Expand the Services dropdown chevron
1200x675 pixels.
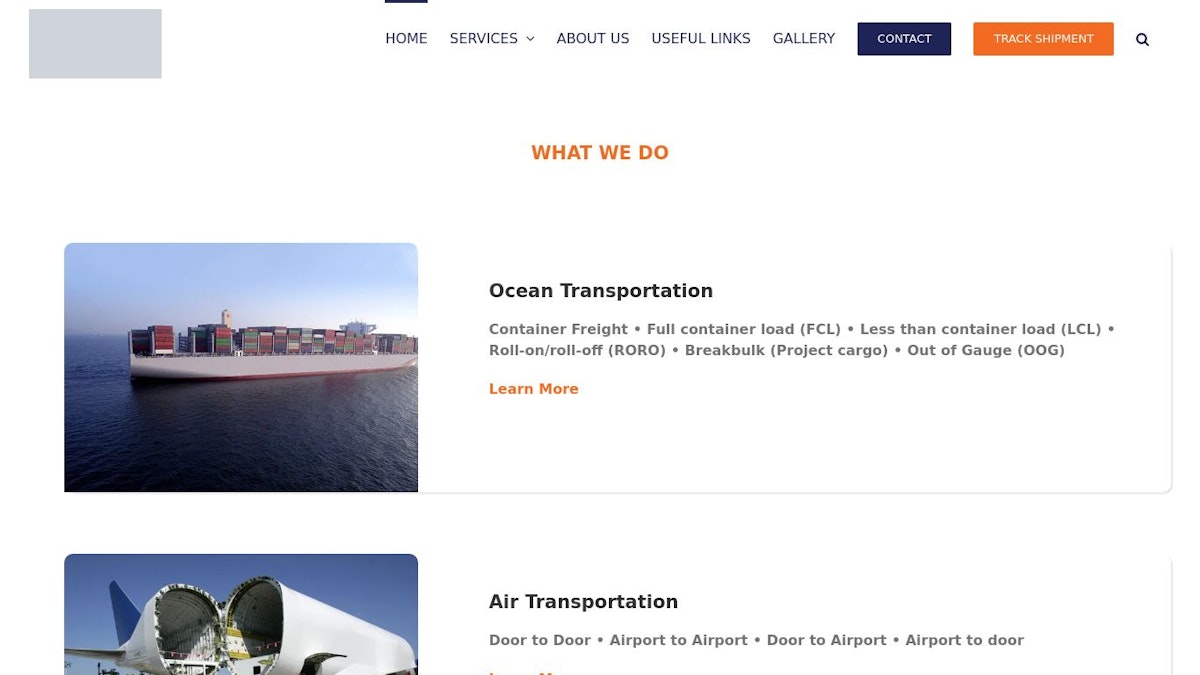click(x=530, y=39)
